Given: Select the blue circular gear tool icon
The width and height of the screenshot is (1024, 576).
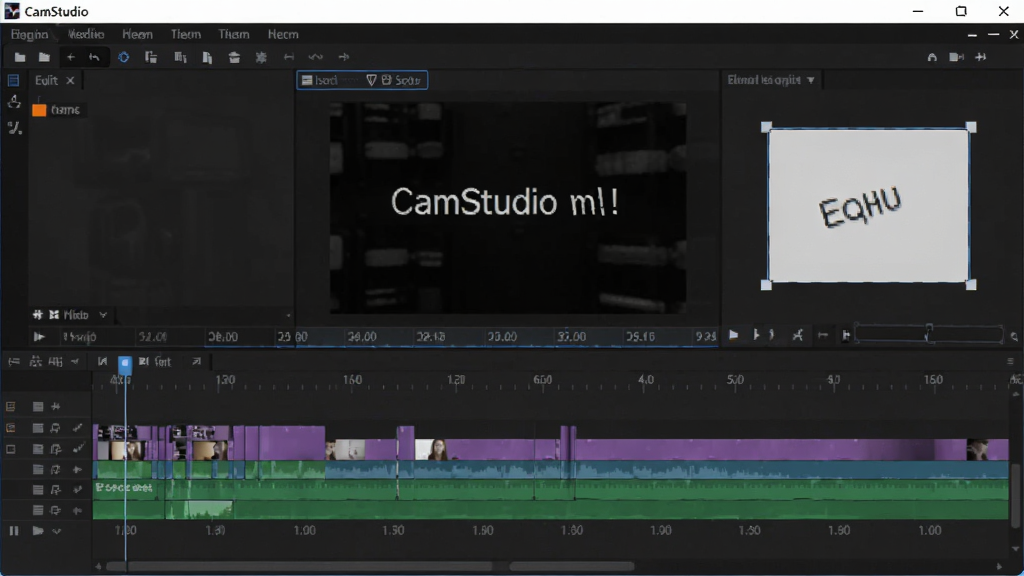Looking at the screenshot, I should click(x=123, y=57).
